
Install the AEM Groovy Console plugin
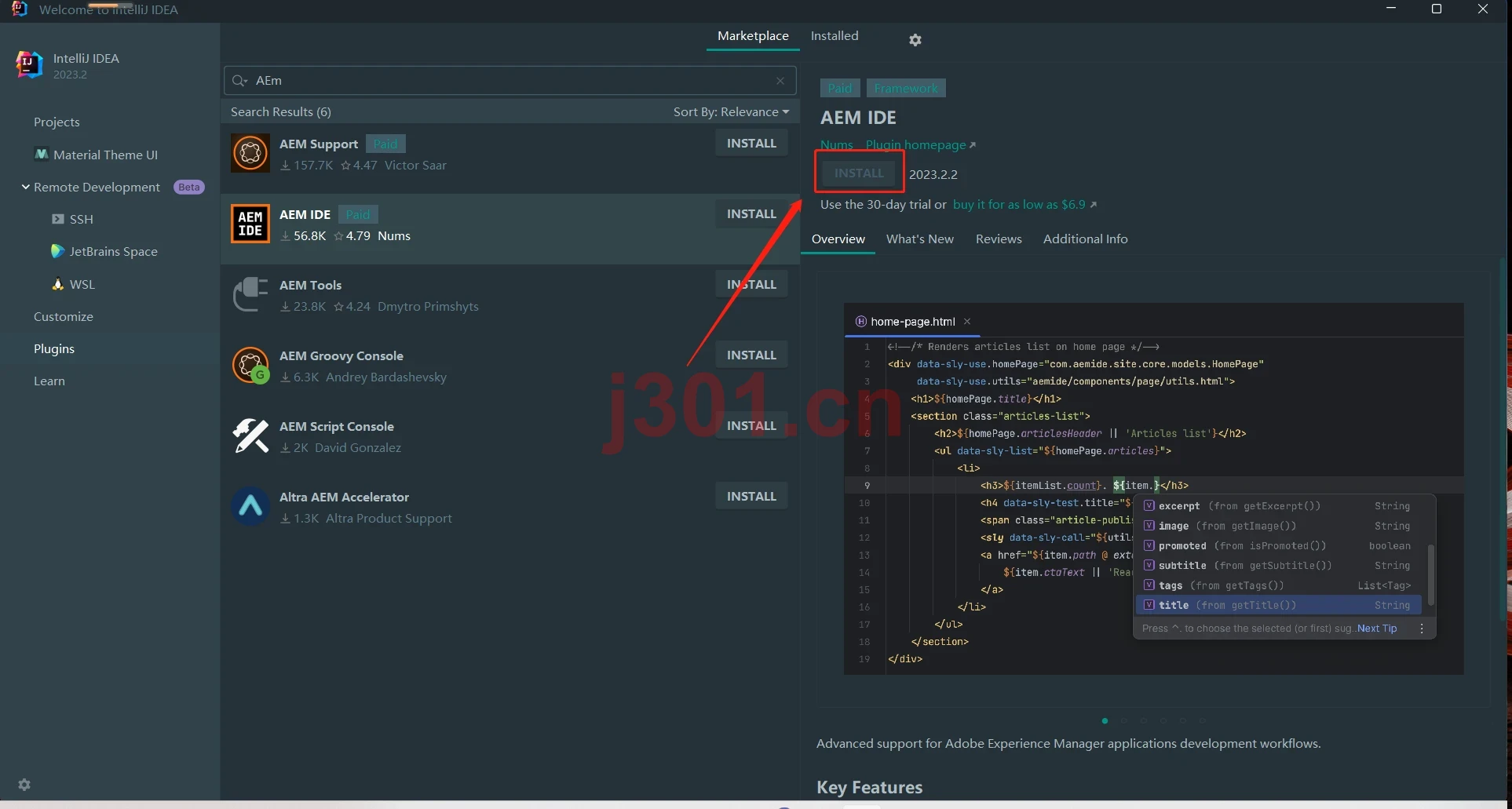point(751,355)
